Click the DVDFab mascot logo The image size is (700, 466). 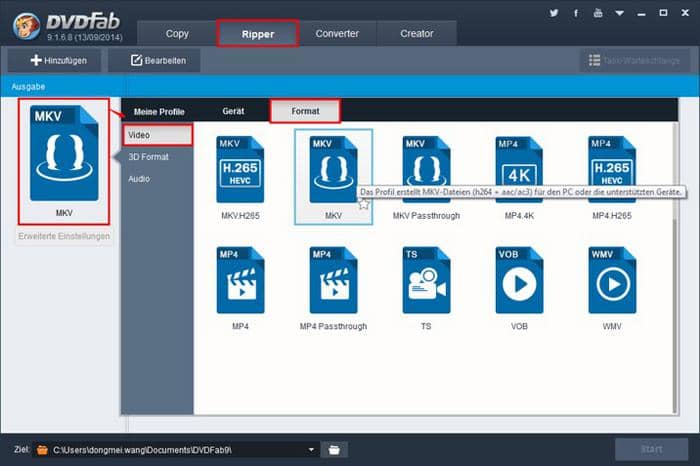pos(26,26)
